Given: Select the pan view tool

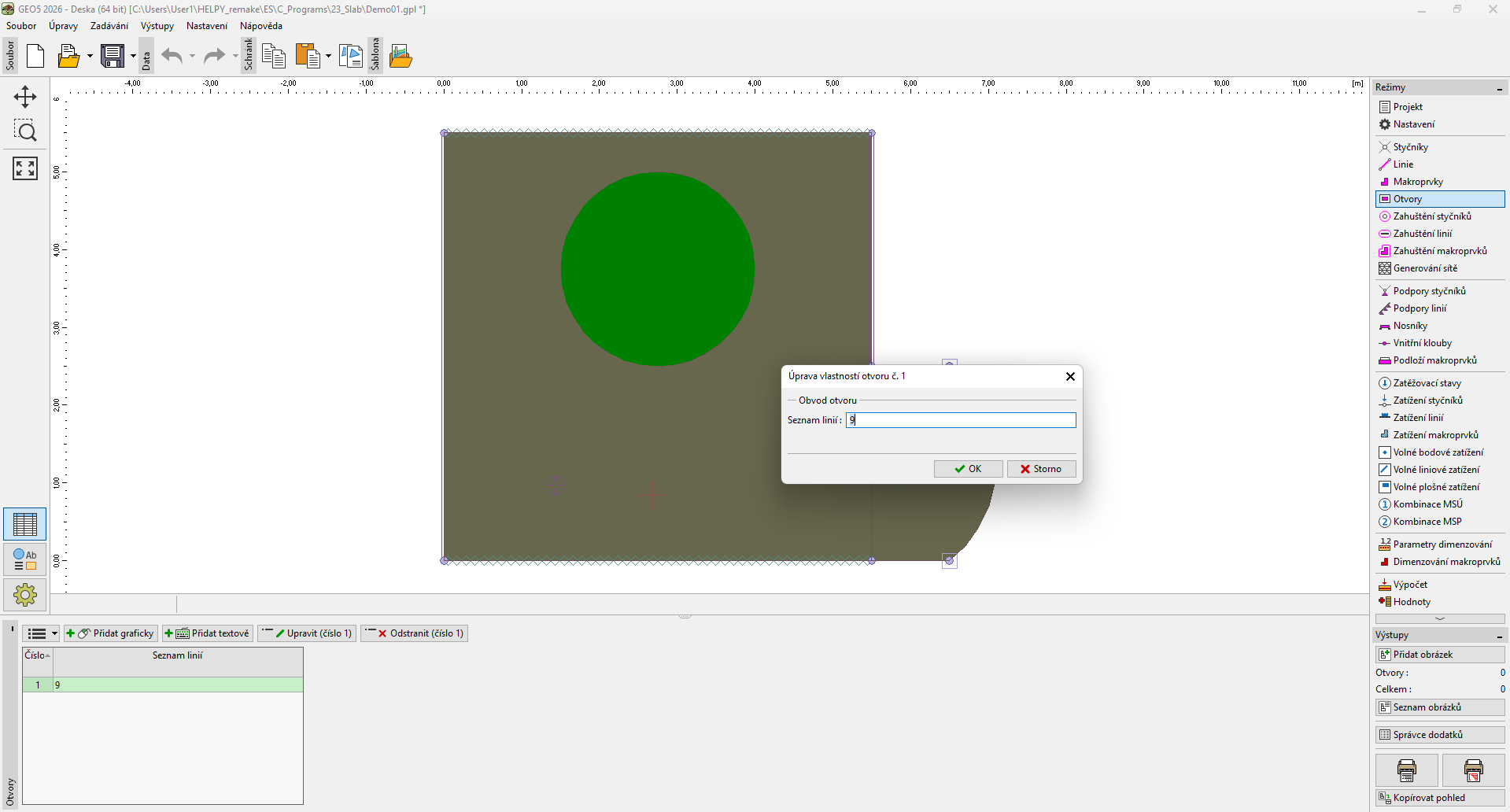Looking at the screenshot, I should click(25, 97).
